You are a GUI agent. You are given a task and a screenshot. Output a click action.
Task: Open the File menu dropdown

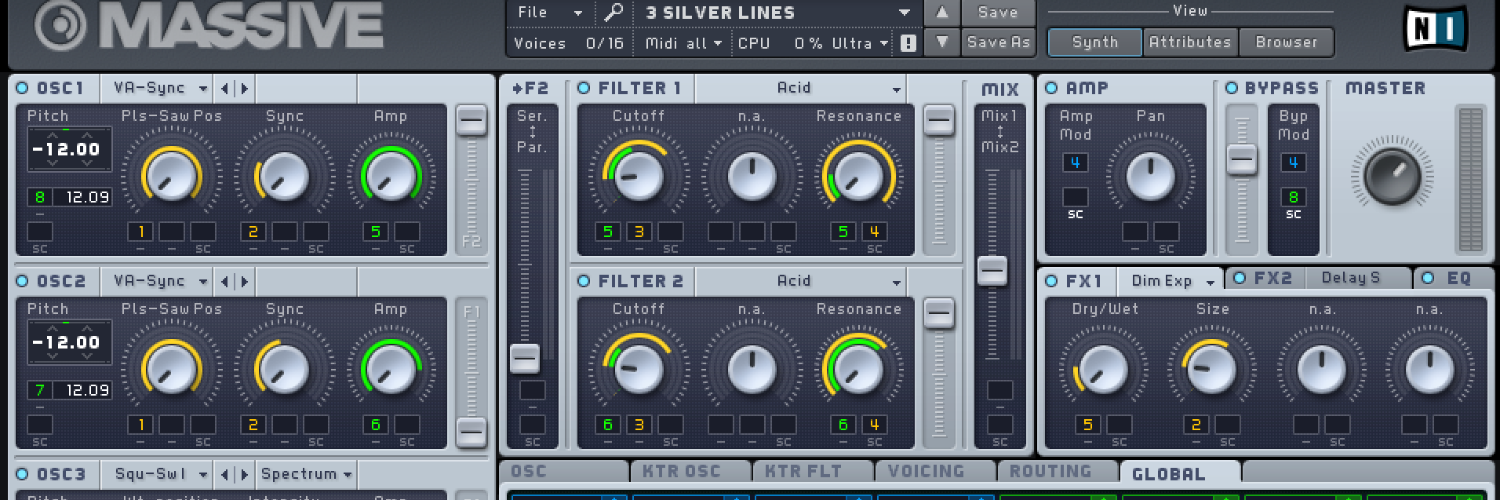(551, 13)
